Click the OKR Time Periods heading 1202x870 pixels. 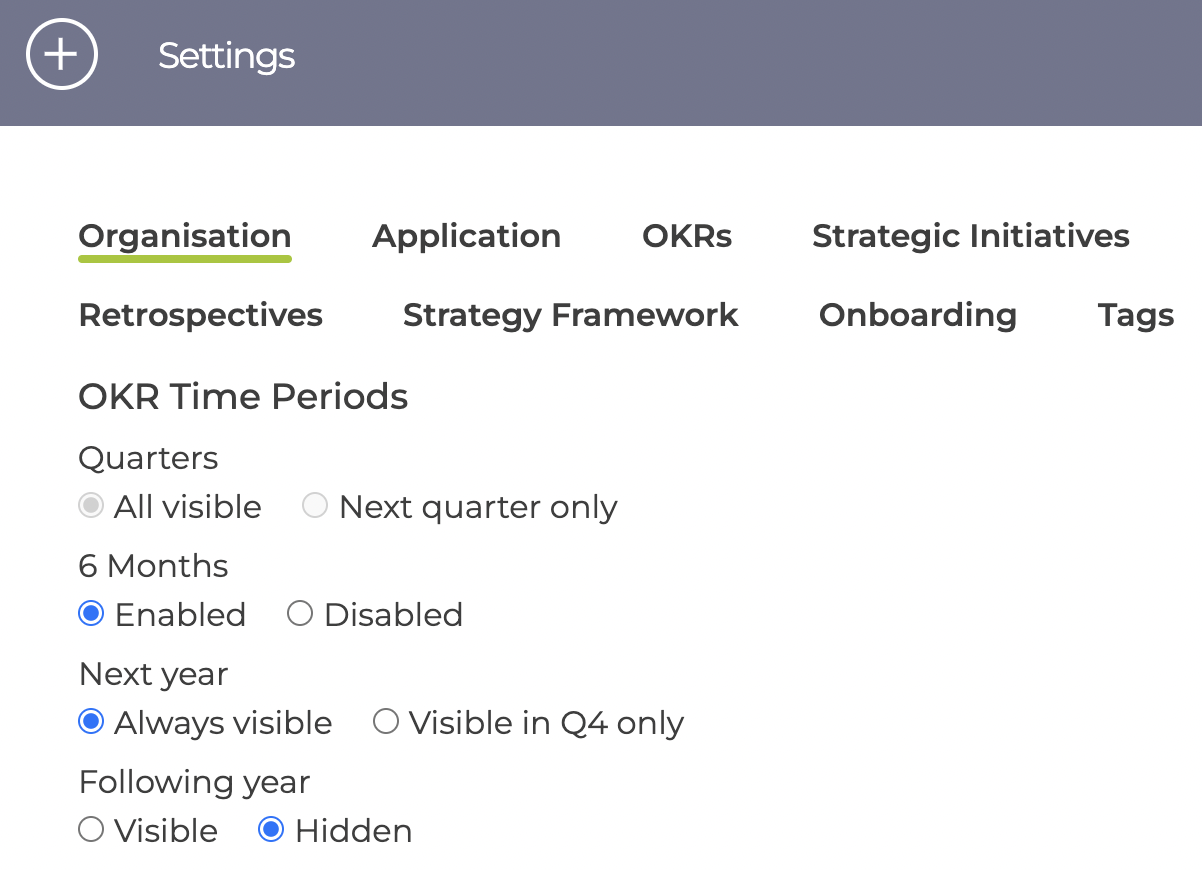click(x=244, y=397)
